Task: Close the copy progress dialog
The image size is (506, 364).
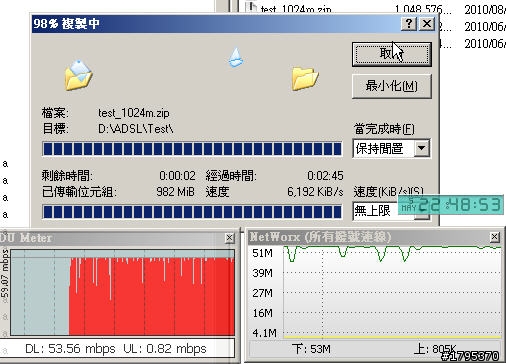Action: click(427, 24)
